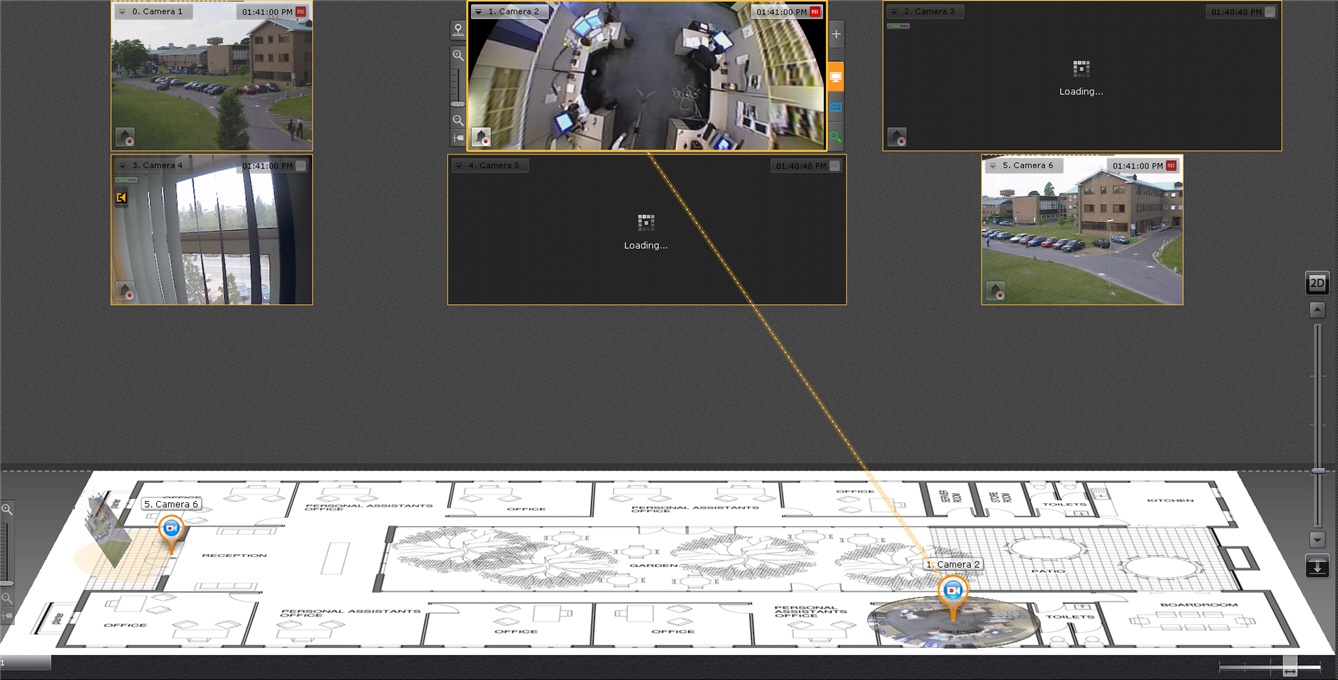The height and width of the screenshot is (680, 1338).
Task: Open the '5. Camera 6' camera dropdown
Action: click(x=993, y=166)
